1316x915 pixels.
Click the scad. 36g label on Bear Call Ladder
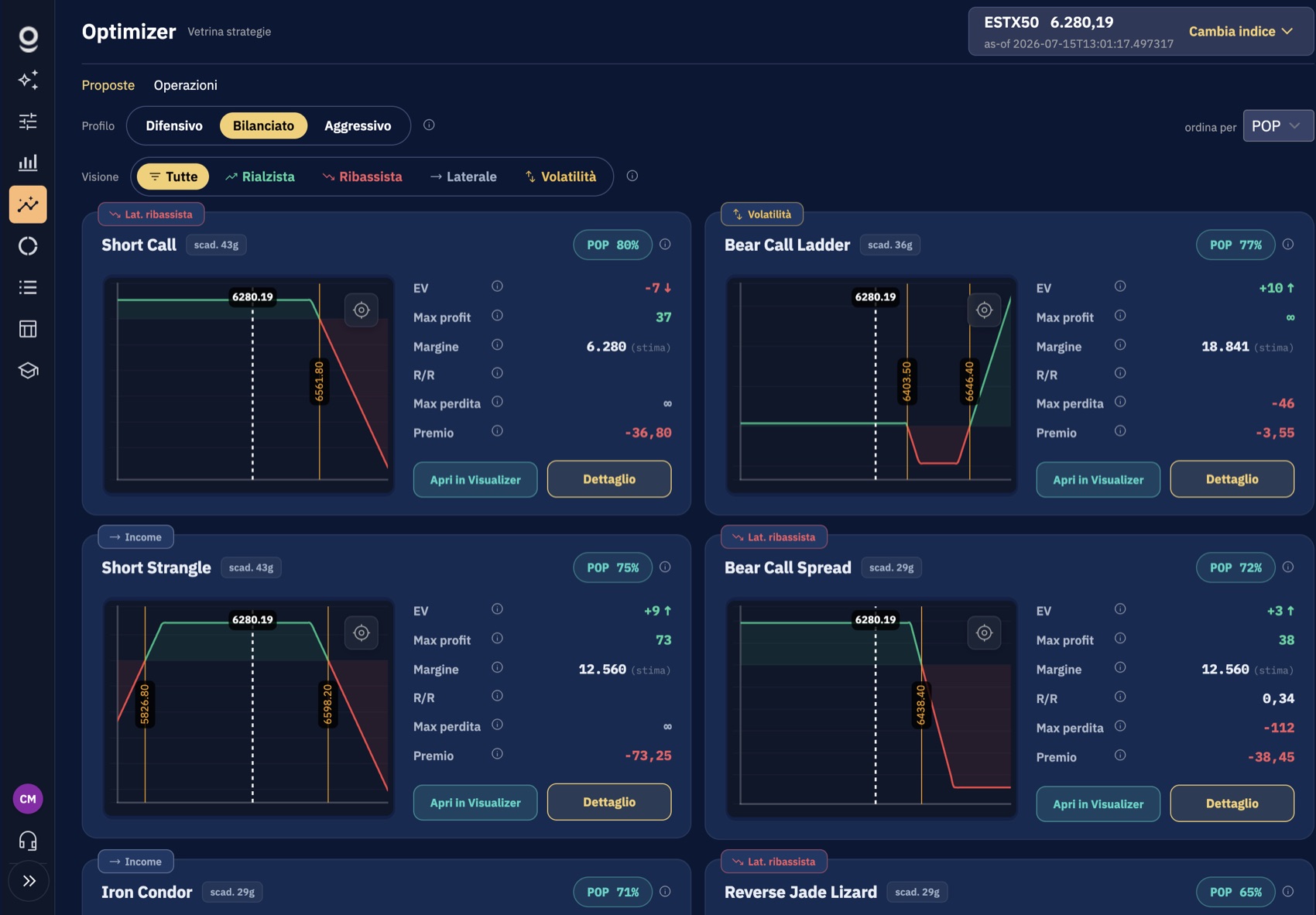click(x=890, y=245)
